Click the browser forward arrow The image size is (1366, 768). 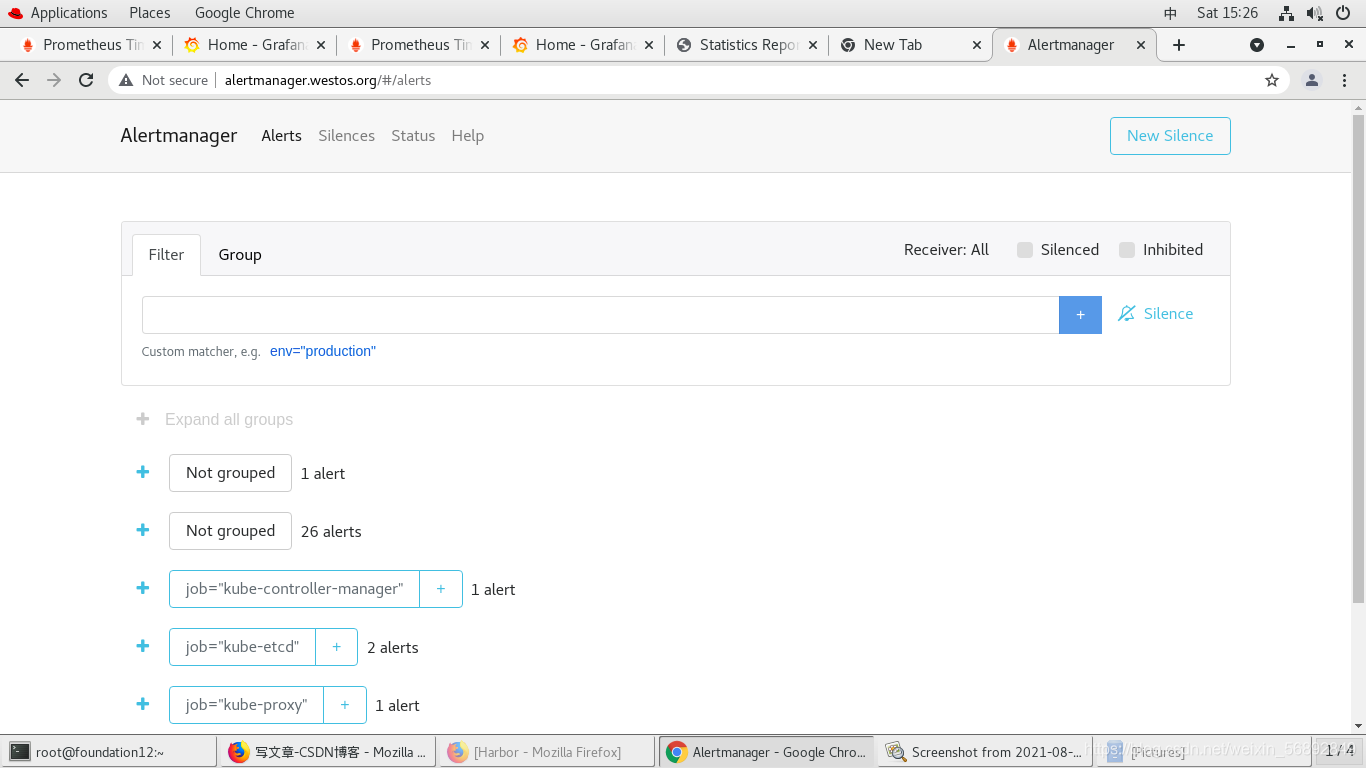click(54, 80)
